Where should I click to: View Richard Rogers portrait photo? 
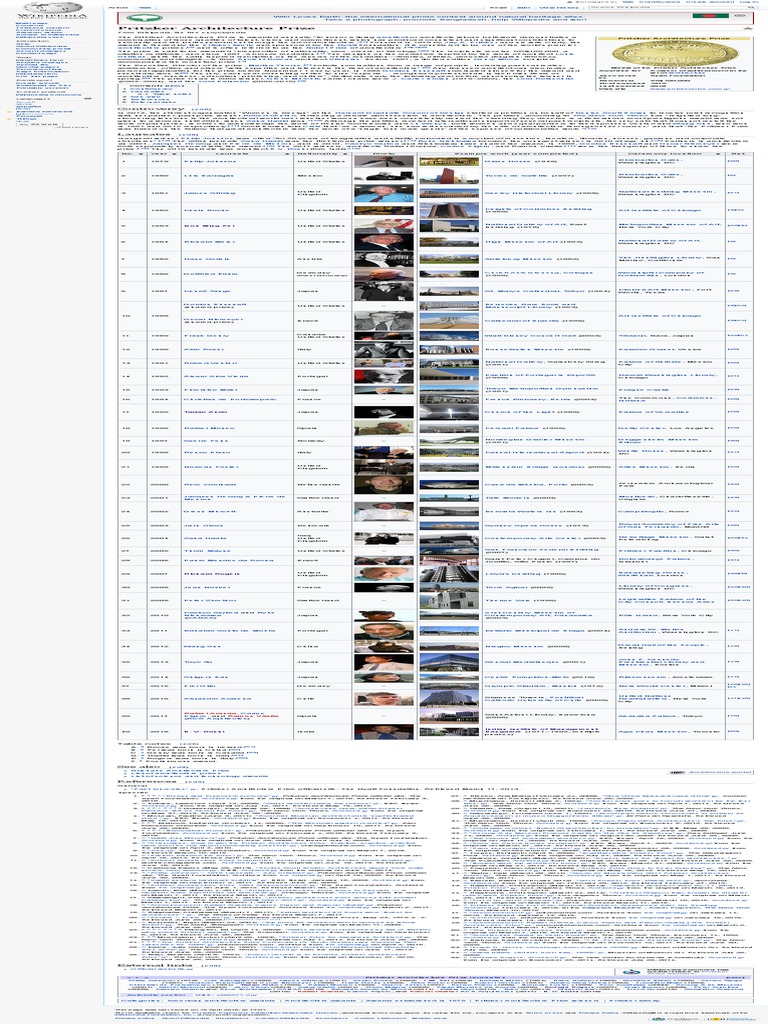click(383, 573)
